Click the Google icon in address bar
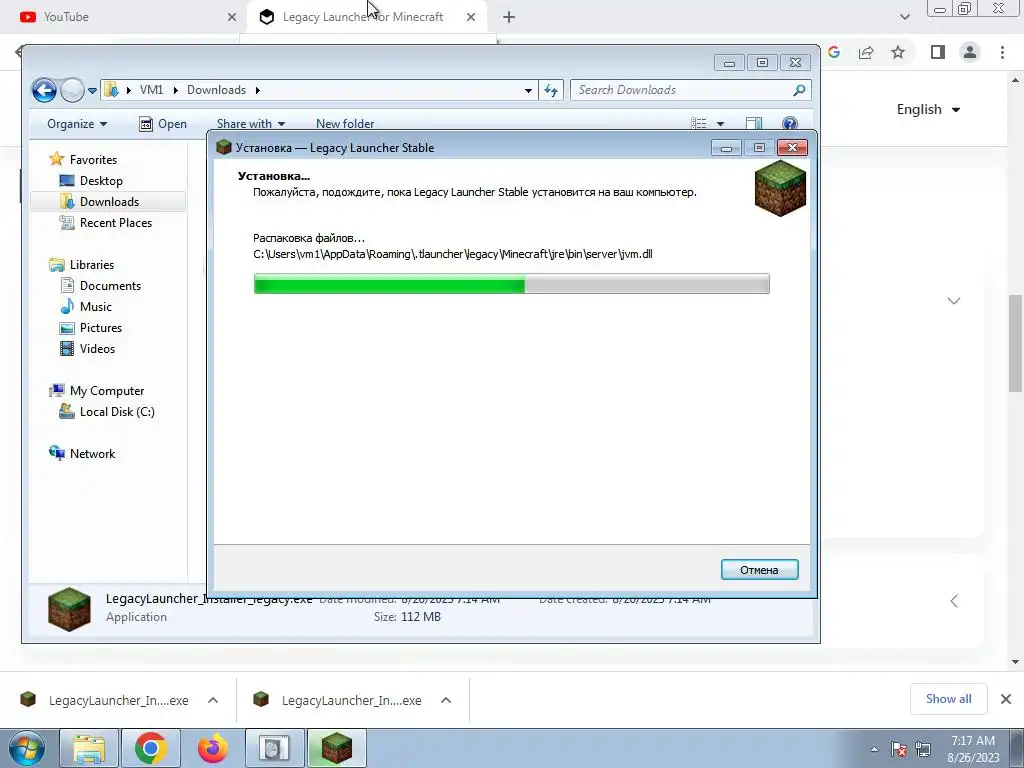The image size is (1024, 768). [x=834, y=52]
